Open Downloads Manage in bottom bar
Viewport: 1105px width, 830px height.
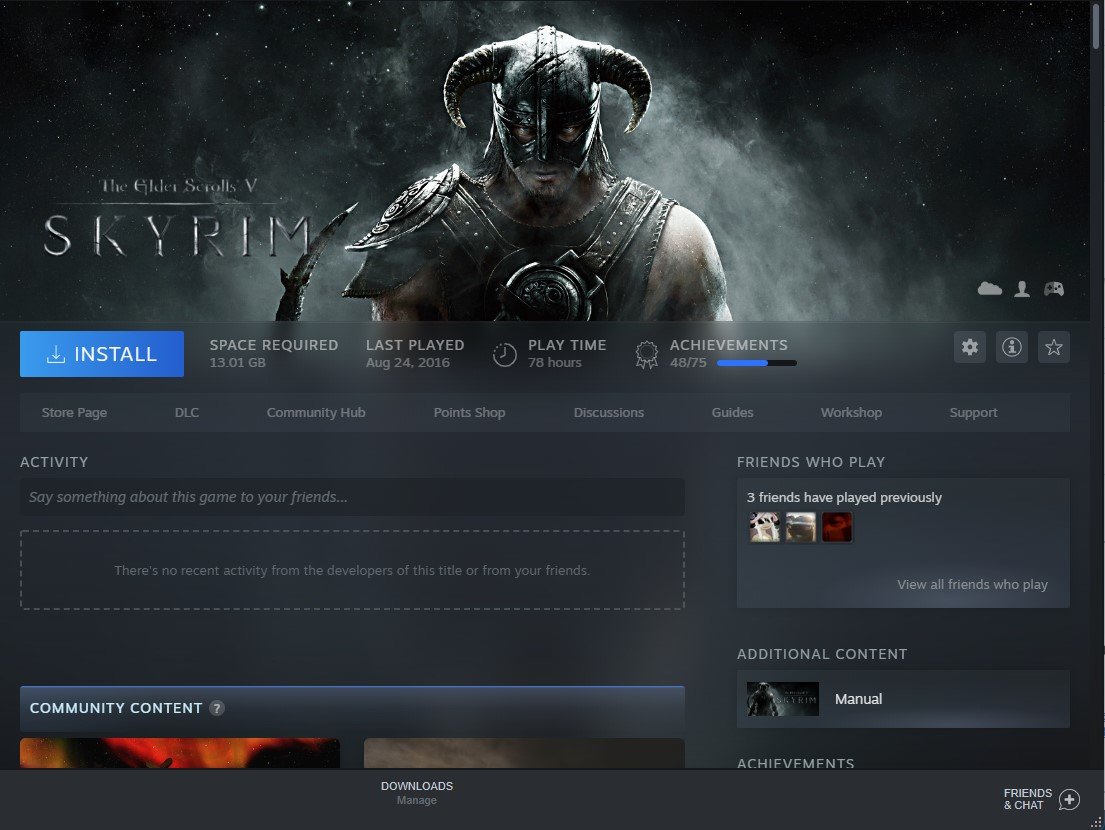416,793
